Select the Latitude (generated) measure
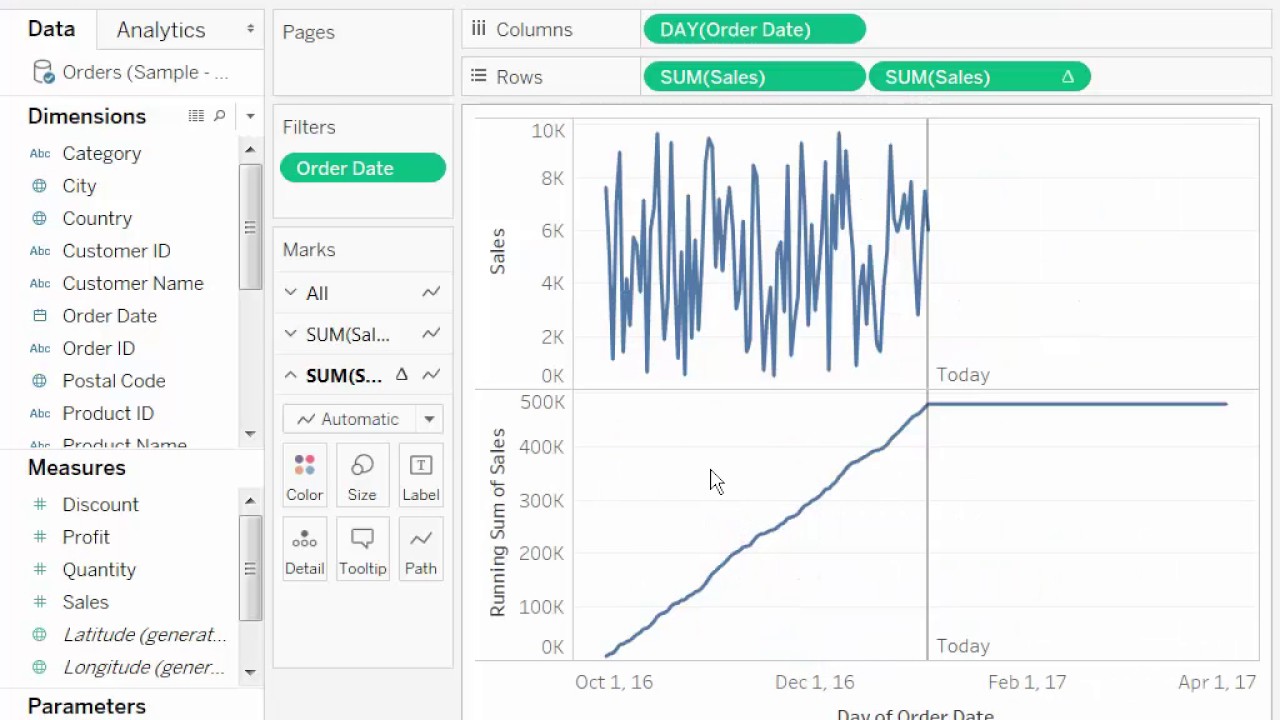Viewport: 1280px width, 720px height. point(145,634)
